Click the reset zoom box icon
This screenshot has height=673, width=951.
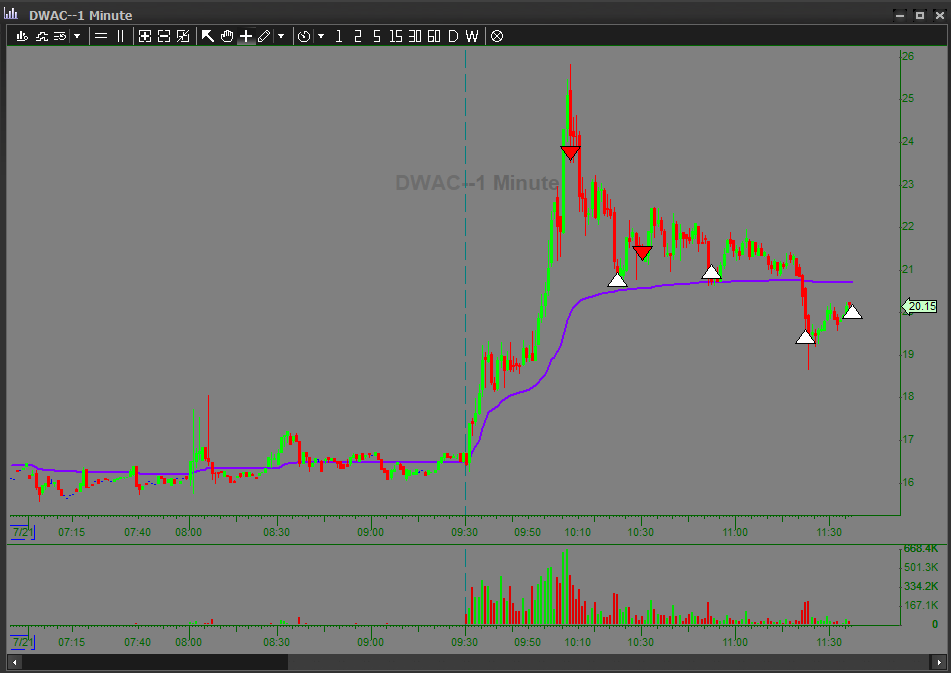pos(183,36)
